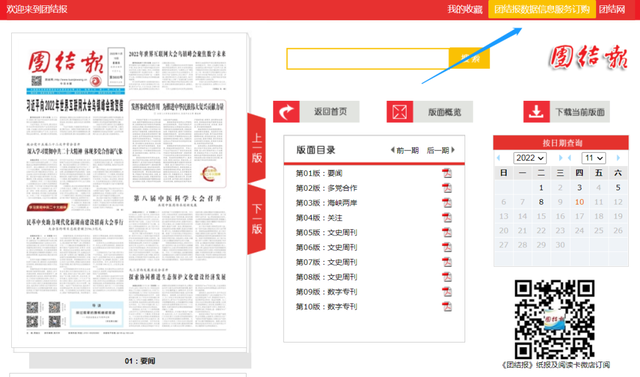Image resolution: width=640 pixels, height=377 pixels.
Task: Open 第02版：多党合作 in the page list
Action: (x=326, y=188)
